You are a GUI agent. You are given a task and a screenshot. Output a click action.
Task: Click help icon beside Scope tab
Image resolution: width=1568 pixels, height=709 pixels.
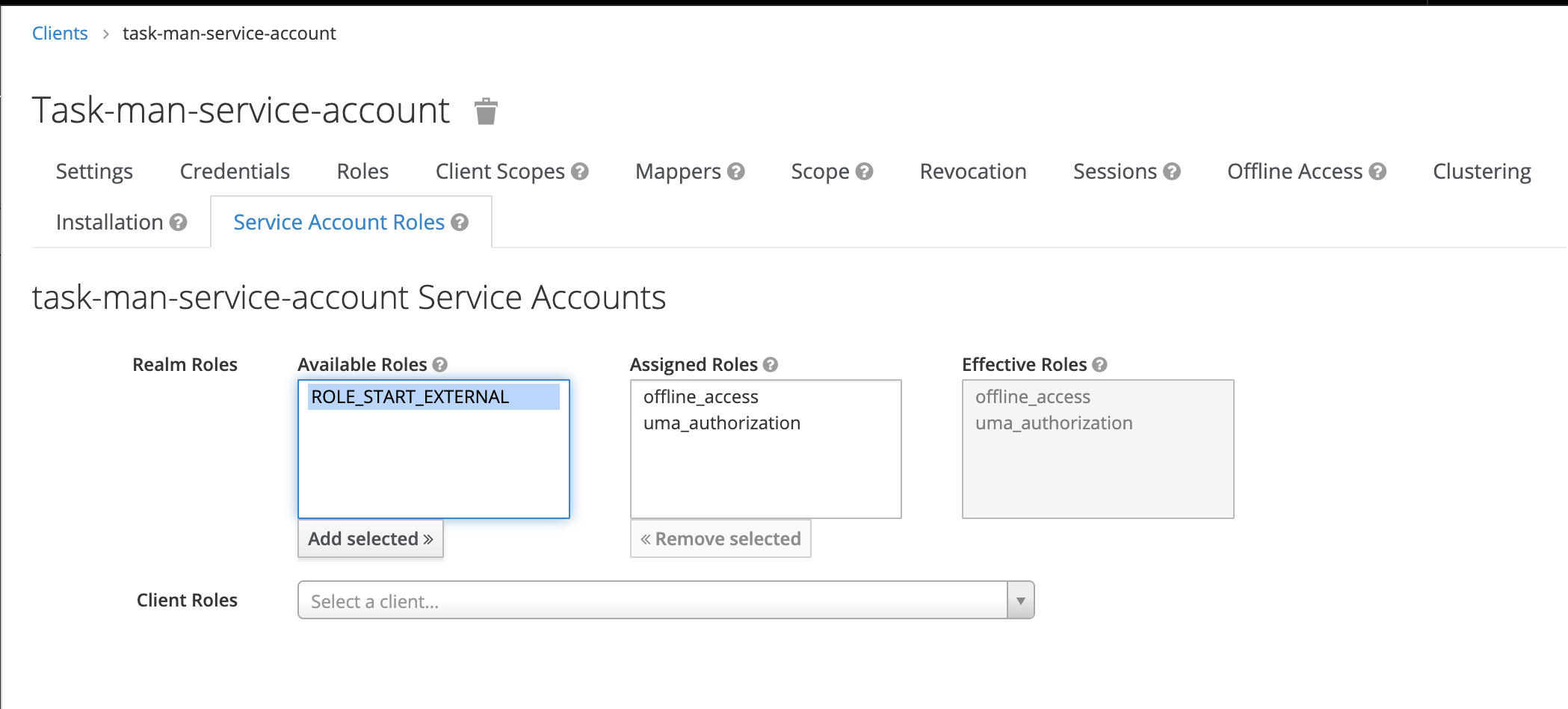tap(865, 171)
